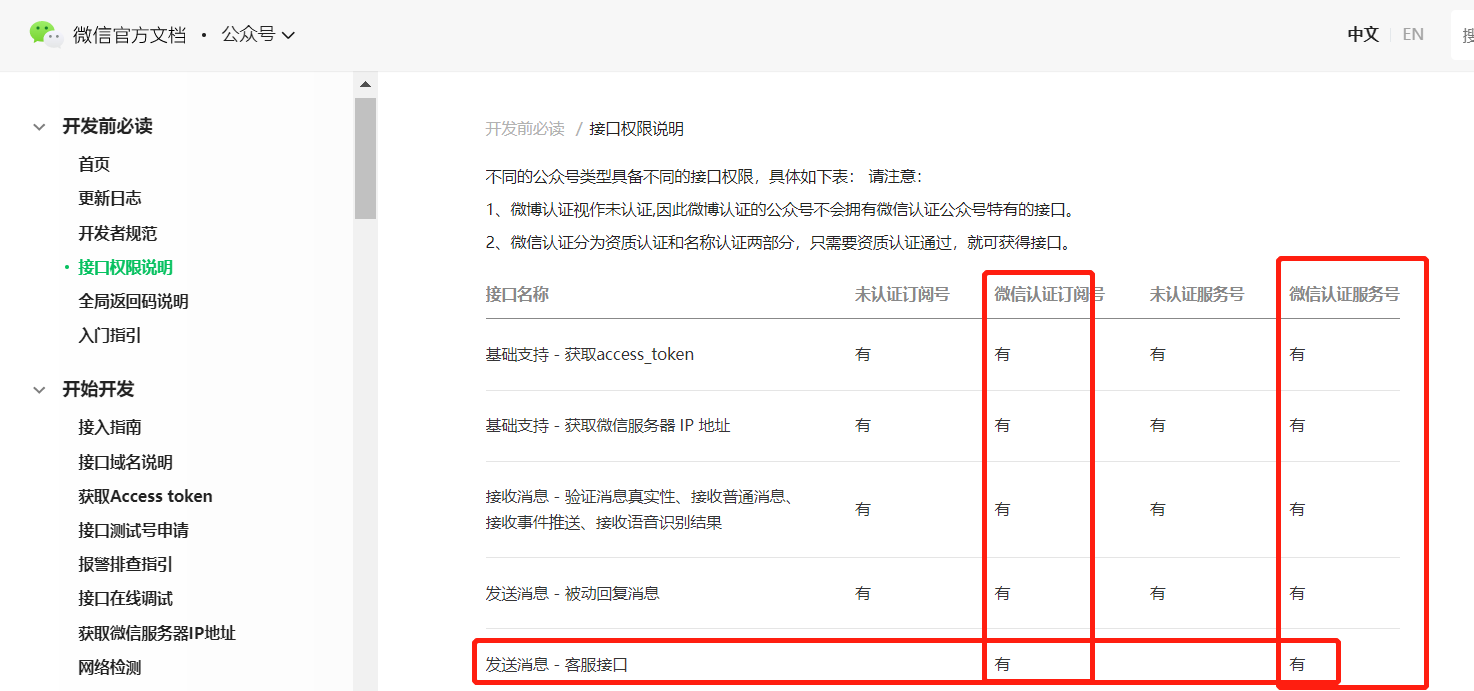The width and height of the screenshot is (1474, 691).
Task: Click the 基础支持 - 获取access_token row label
Action: point(590,354)
